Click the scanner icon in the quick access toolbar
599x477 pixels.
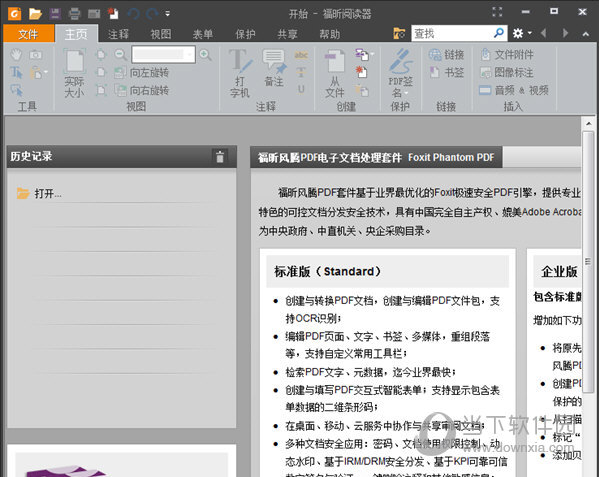pos(94,14)
